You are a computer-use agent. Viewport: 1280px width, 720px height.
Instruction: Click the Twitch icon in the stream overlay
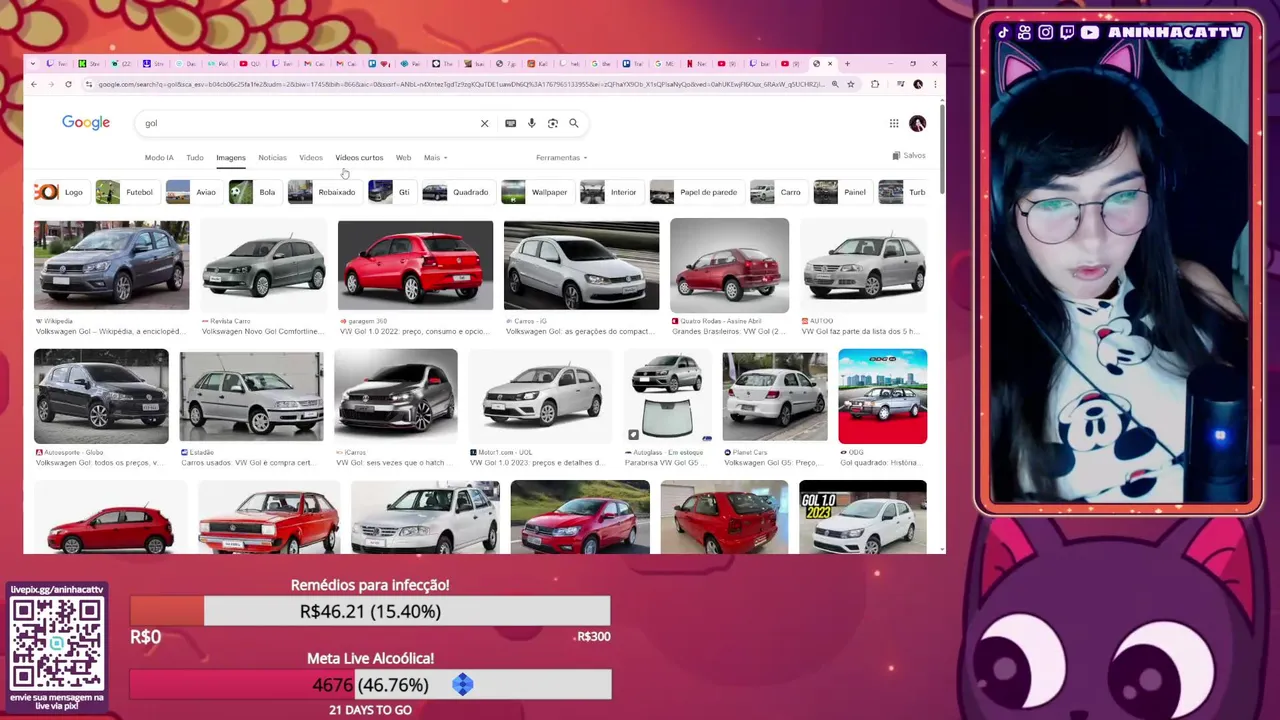(x=1067, y=32)
